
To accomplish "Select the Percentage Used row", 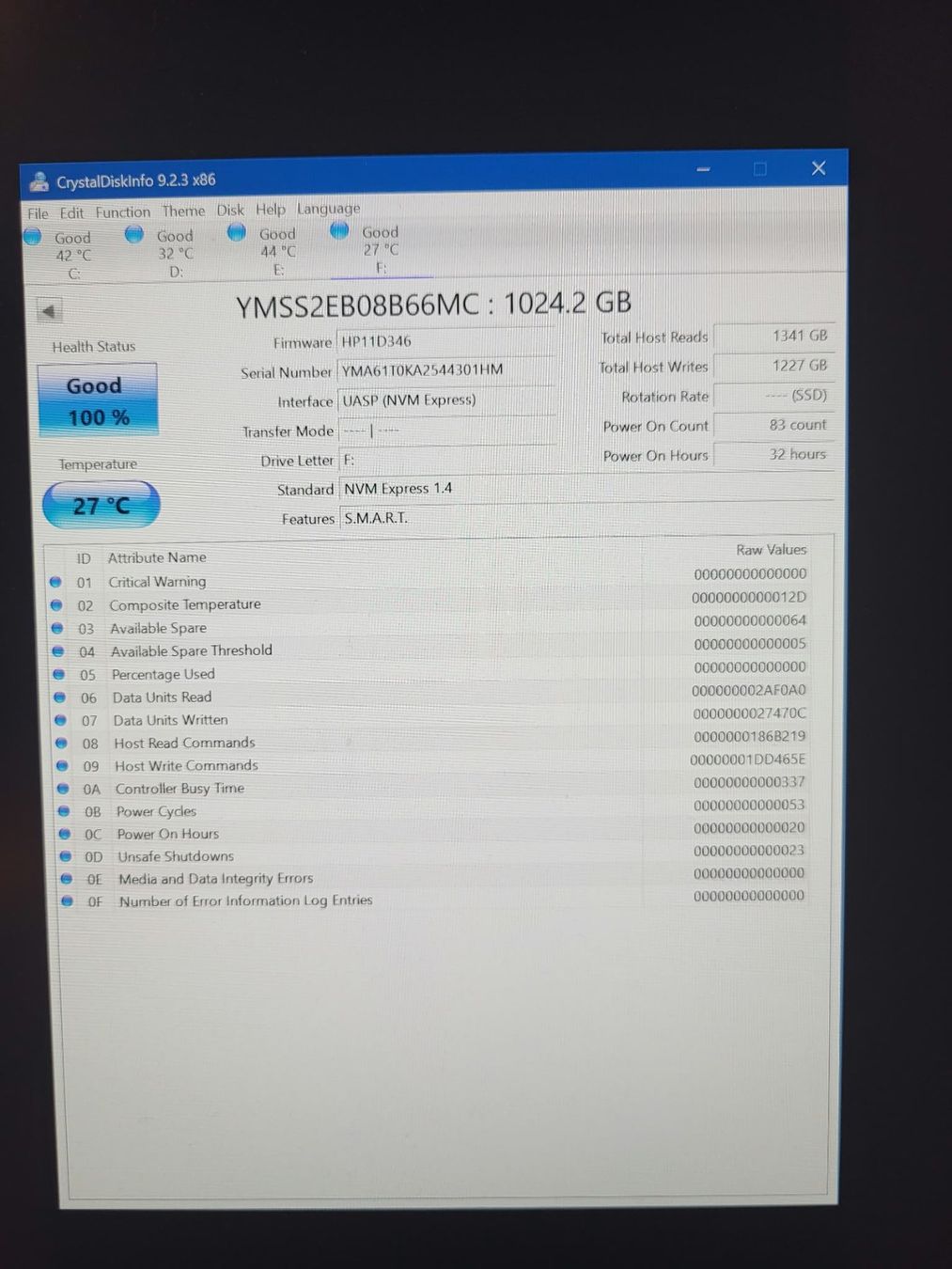I will 431,672.
